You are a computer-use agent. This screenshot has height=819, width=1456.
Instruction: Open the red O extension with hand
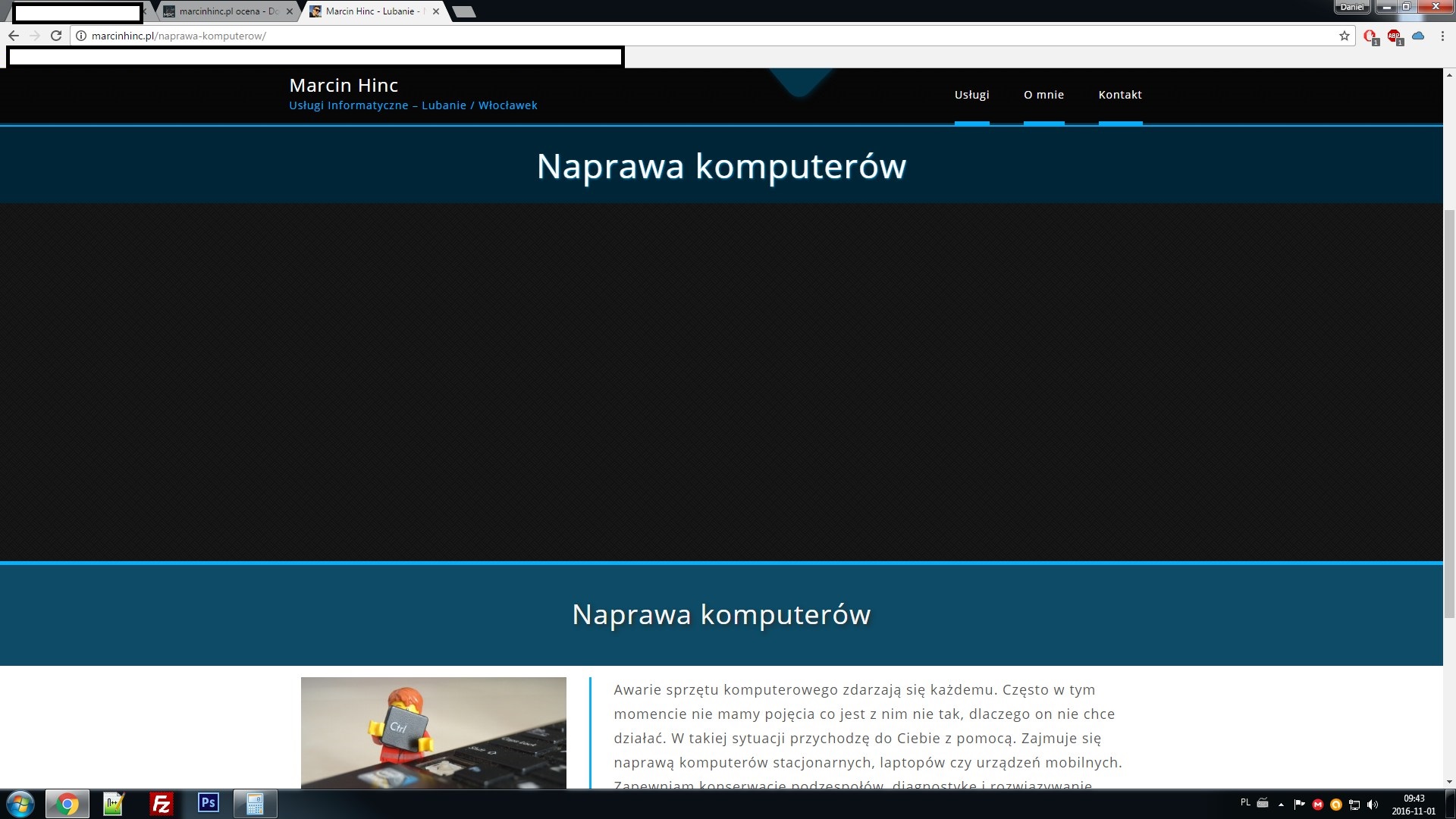pos(1371,36)
